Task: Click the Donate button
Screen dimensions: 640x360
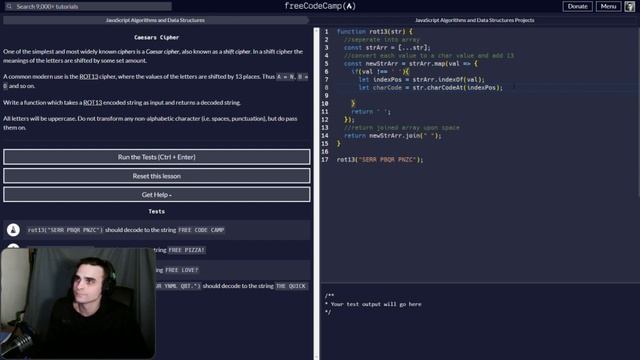Action: [x=578, y=6]
